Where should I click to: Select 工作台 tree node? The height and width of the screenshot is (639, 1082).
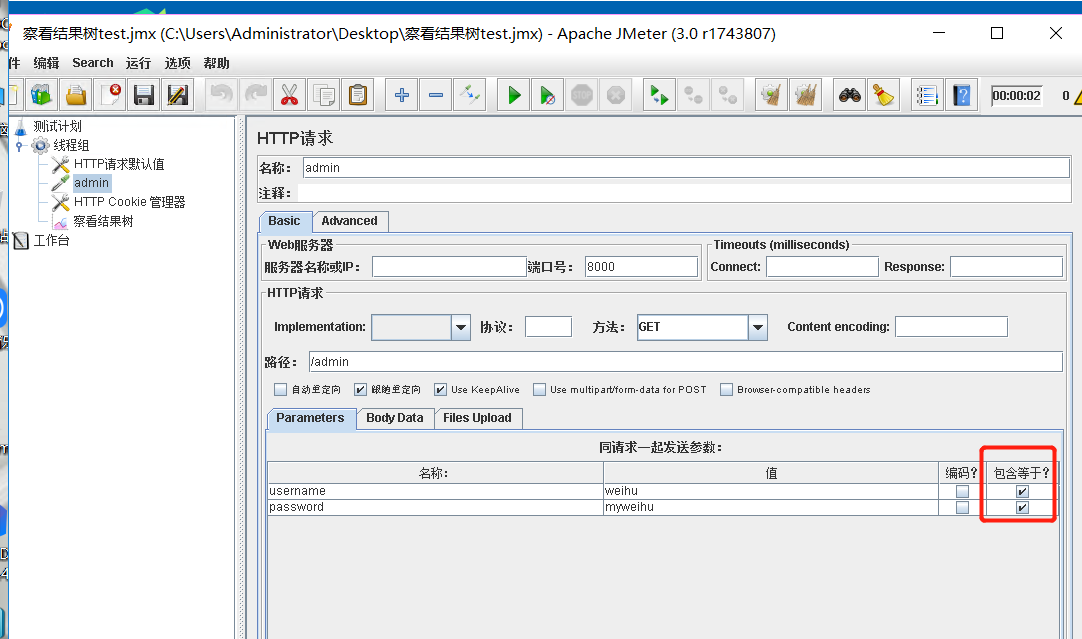pyautogui.click(x=51, y=240)
